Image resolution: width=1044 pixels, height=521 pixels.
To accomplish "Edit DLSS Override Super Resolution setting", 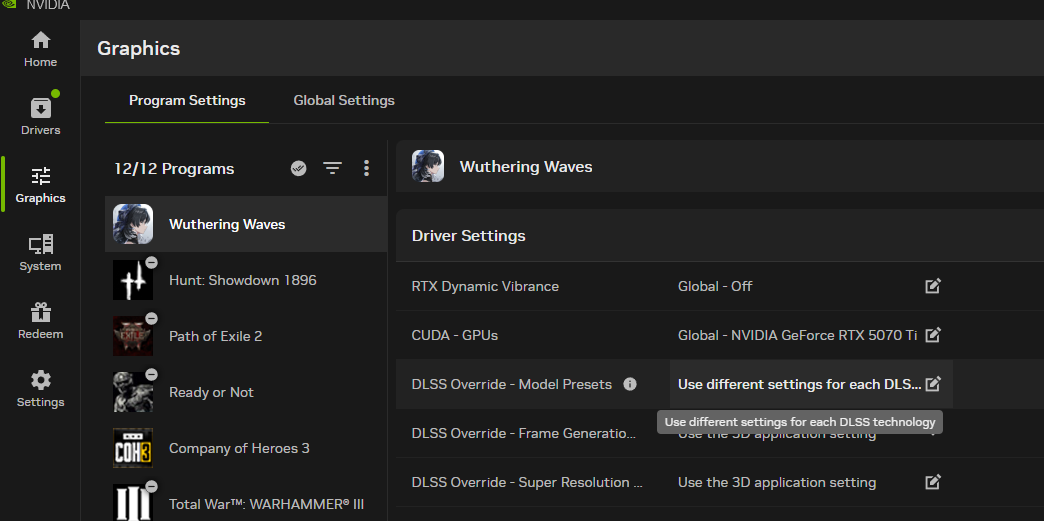I will [x=933, y=482].
